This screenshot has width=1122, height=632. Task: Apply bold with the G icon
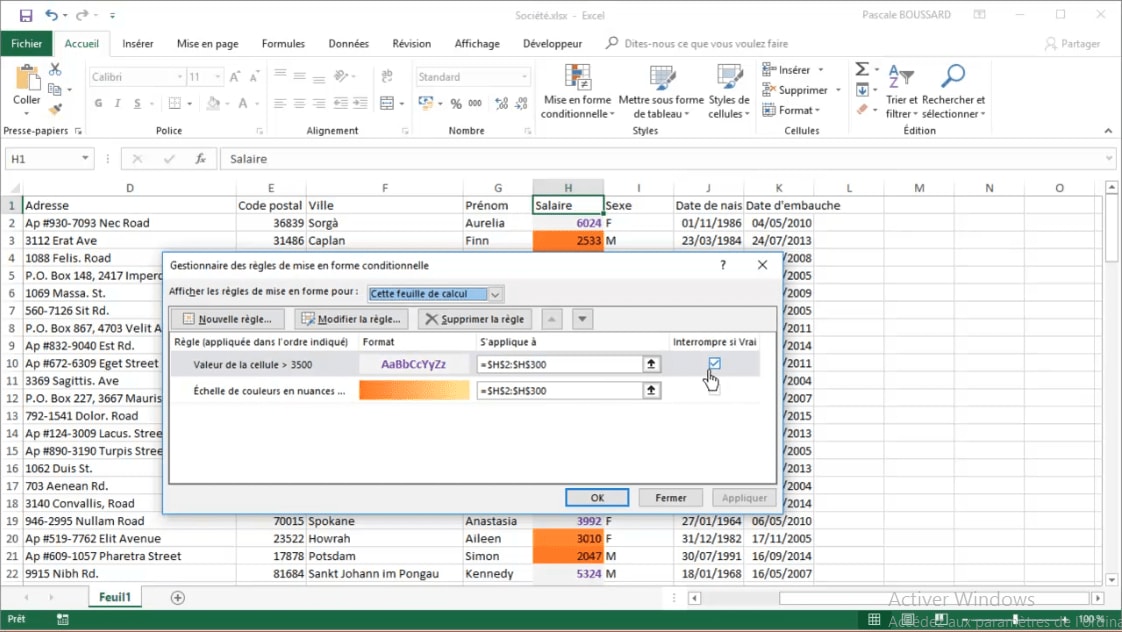pos(97,103)
